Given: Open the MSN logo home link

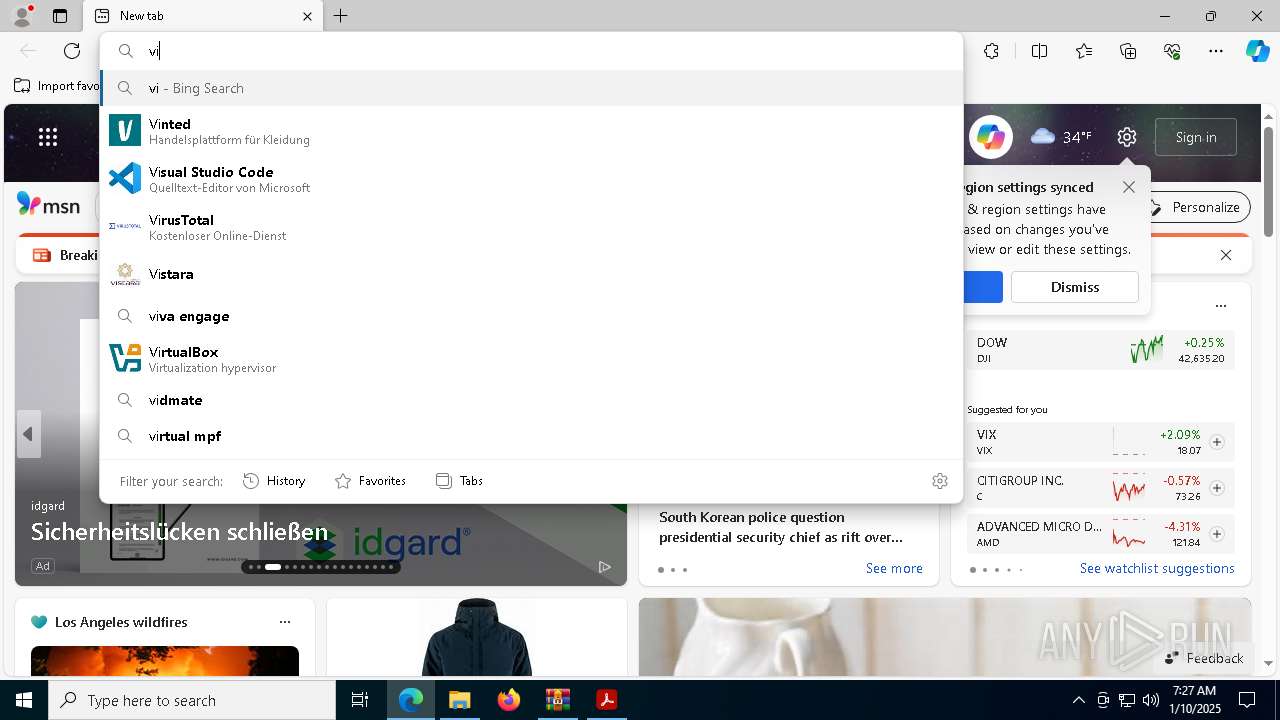Looking at the screenshot, I should [x=48, y=205].
